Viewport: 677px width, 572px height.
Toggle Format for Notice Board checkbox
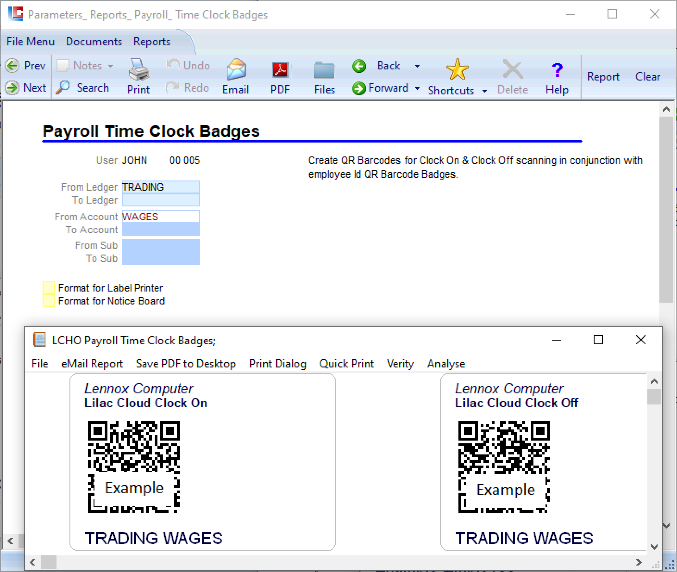point(49,300)
